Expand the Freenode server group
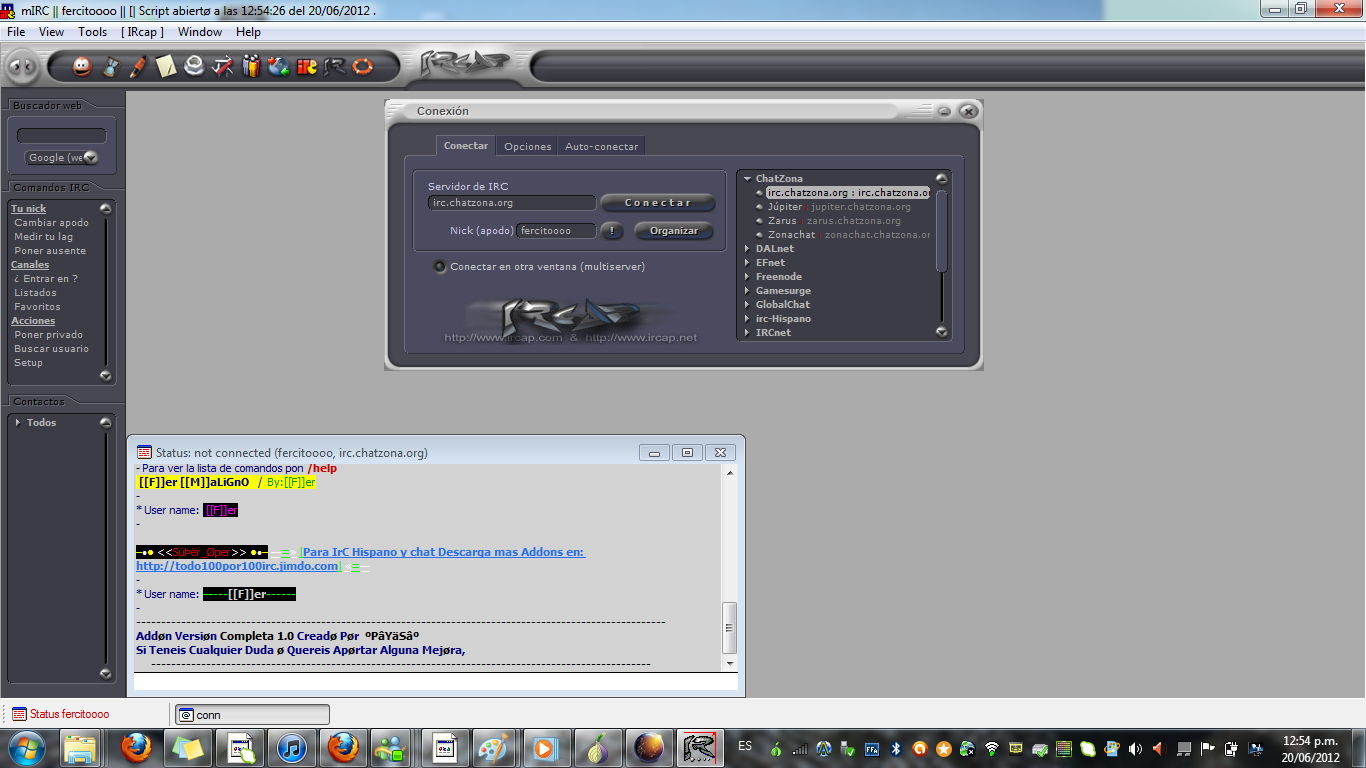 coord(747,277)
